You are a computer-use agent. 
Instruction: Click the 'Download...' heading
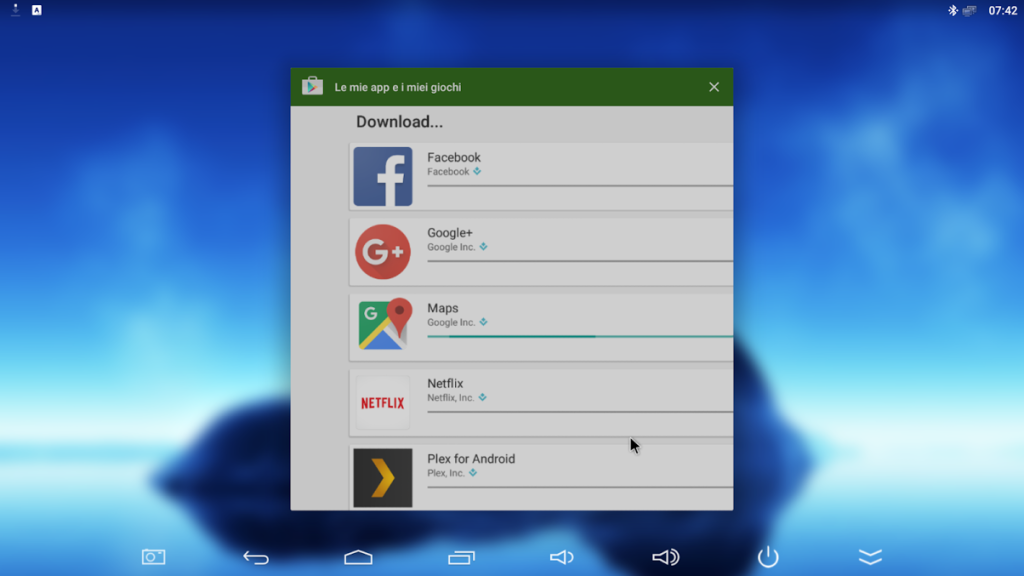[399, 121]
